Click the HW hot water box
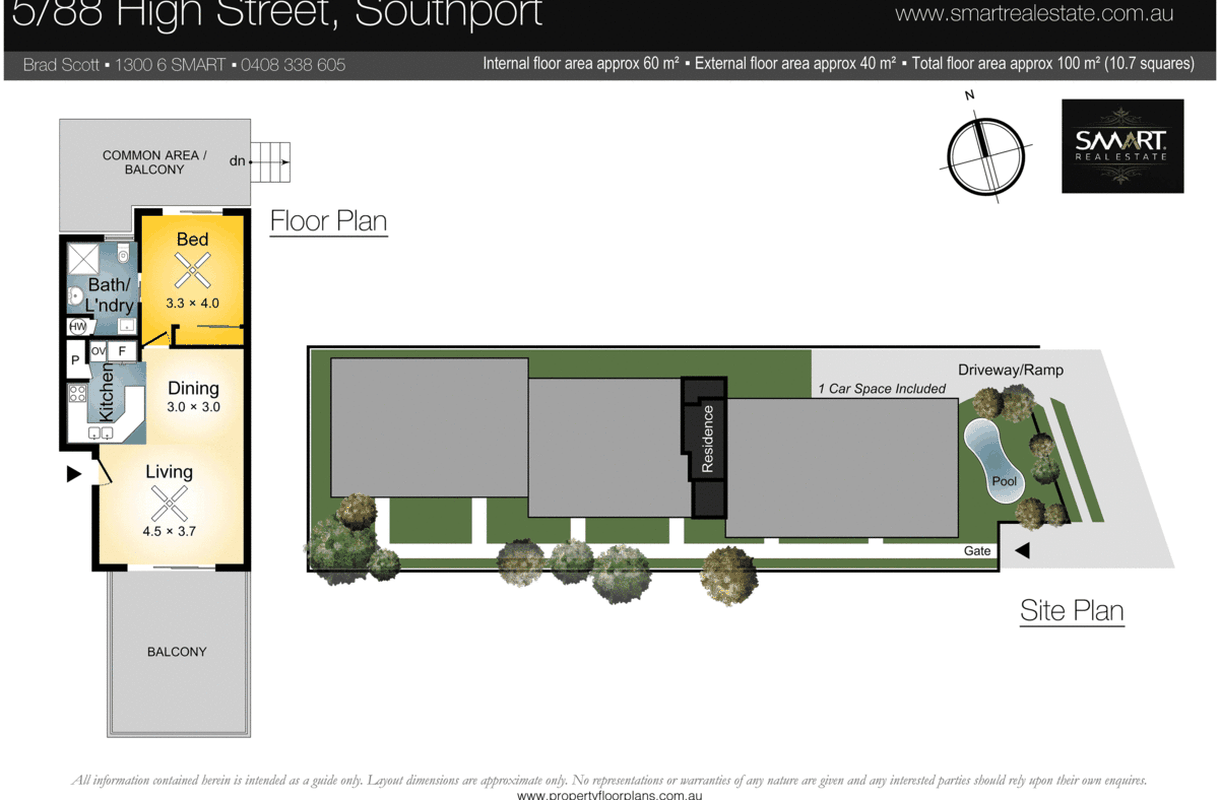Image resolution: width=1219 pixels, height=800 pixels. coord(78,327)
